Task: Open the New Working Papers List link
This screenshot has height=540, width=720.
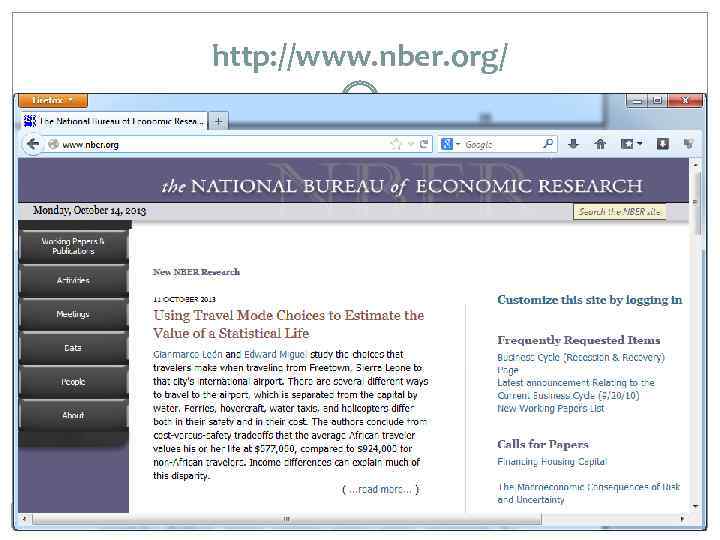Action: point(551,408)
